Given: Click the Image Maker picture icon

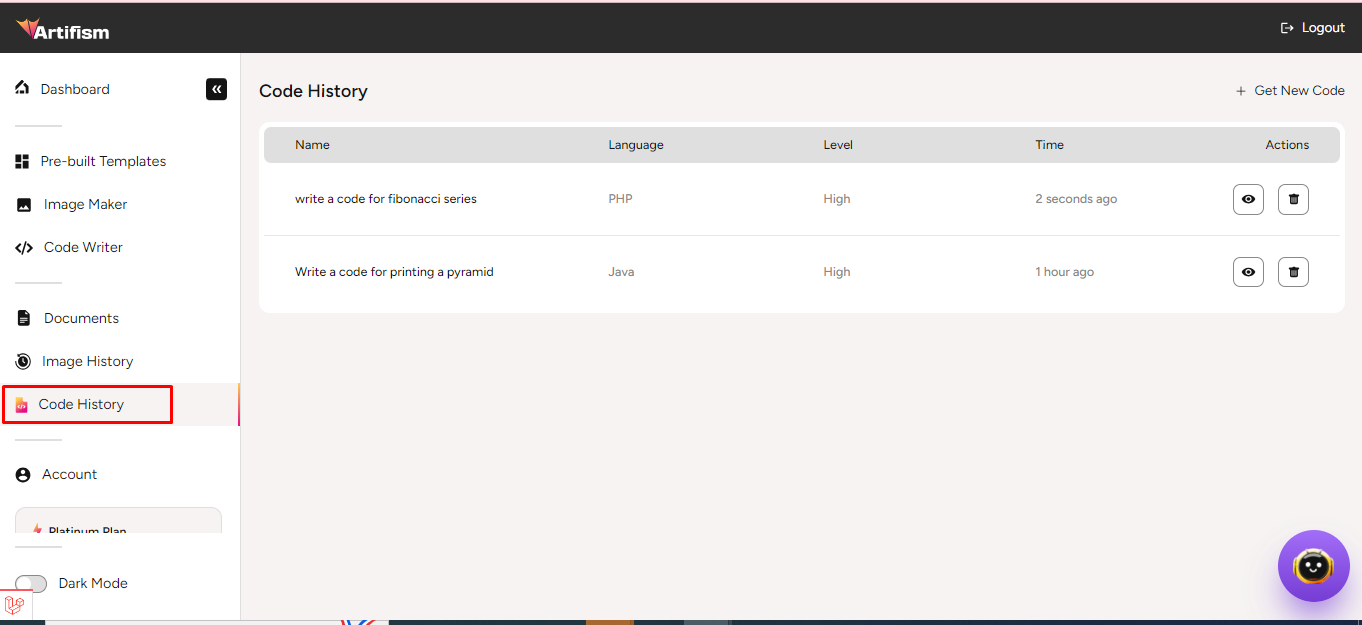Looking at the screenshot, I should pyautogui.click(x=24, y=205).
